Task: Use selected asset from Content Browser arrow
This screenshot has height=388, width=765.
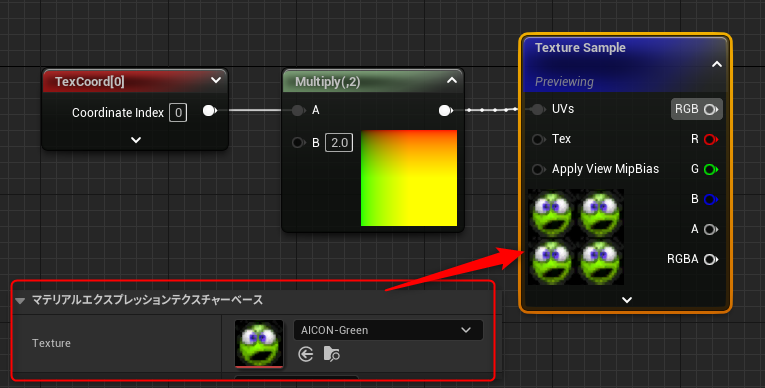Action: (x=306, y=354)
